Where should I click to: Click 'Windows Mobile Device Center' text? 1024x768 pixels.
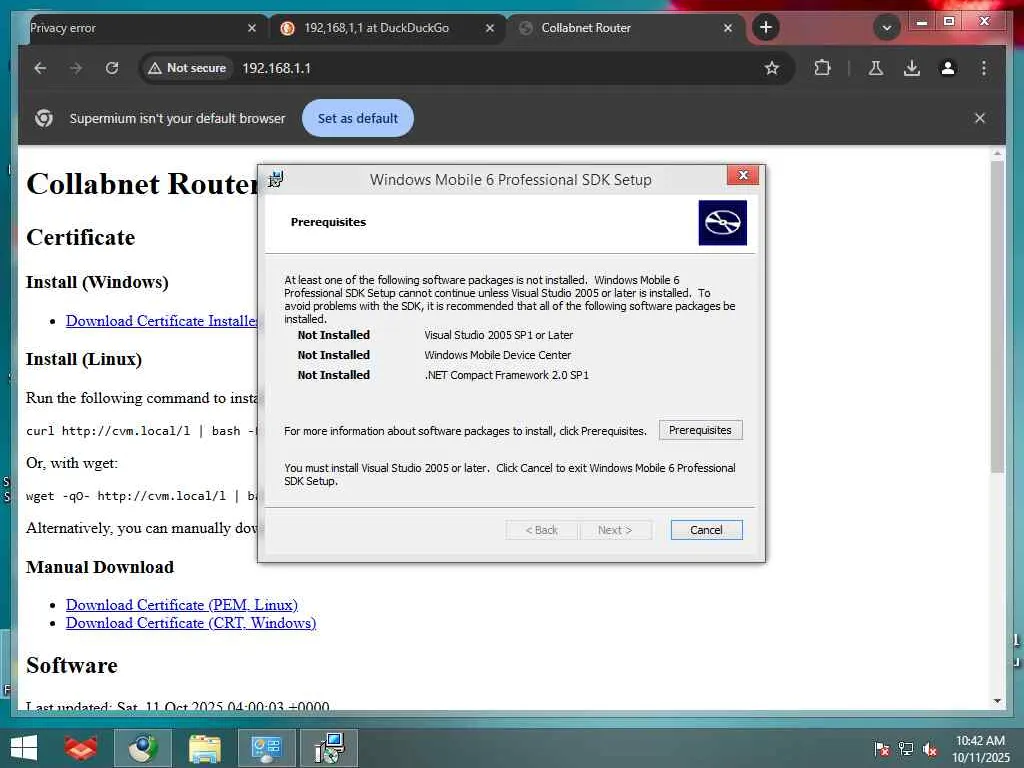click(498, 355)
